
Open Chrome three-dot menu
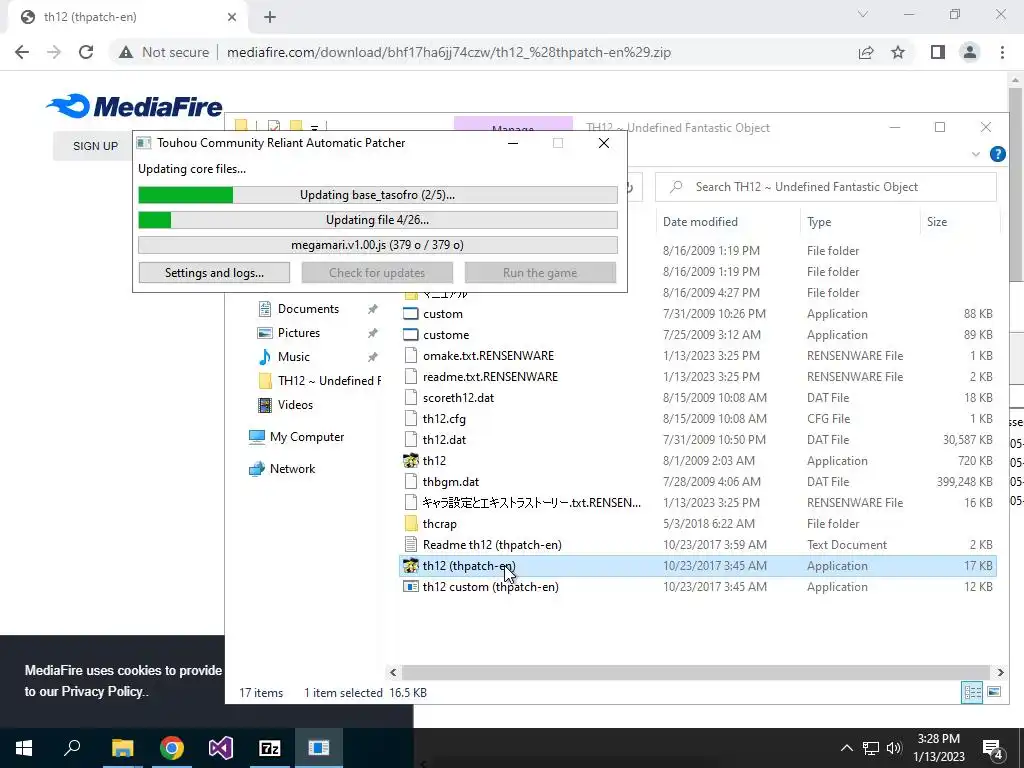coord(1002,52)
